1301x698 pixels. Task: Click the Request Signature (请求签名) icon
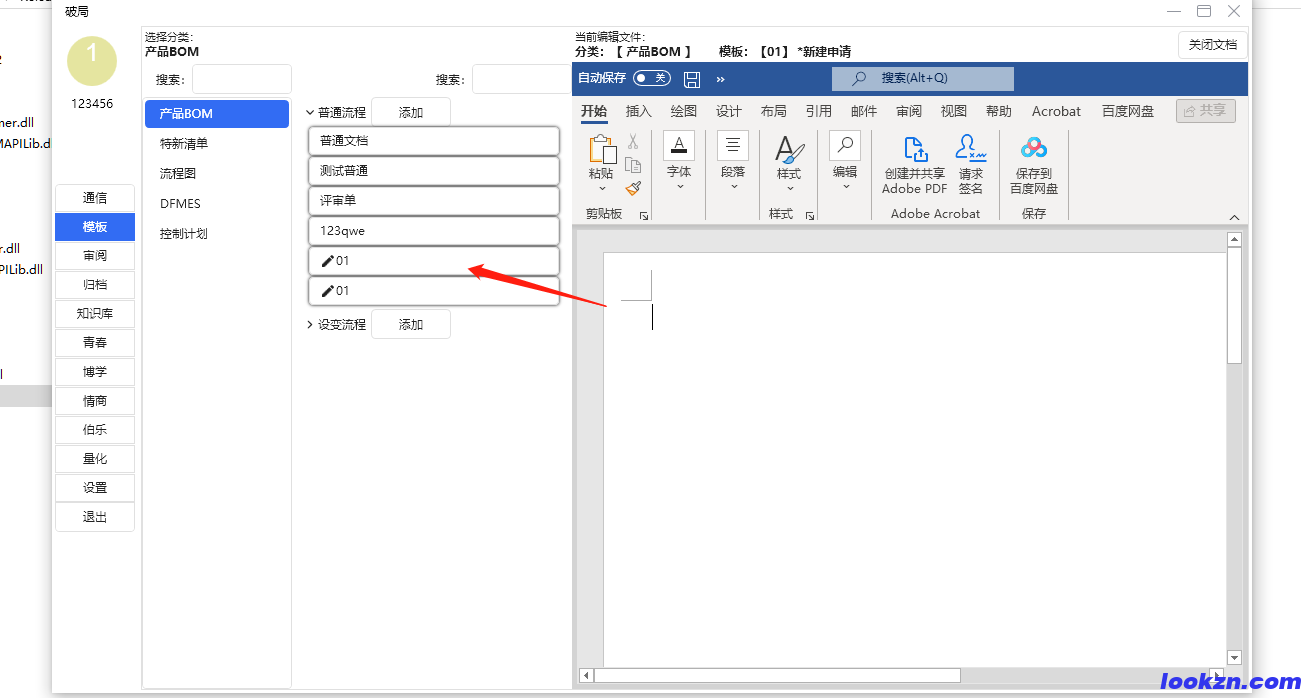[970, 150]
